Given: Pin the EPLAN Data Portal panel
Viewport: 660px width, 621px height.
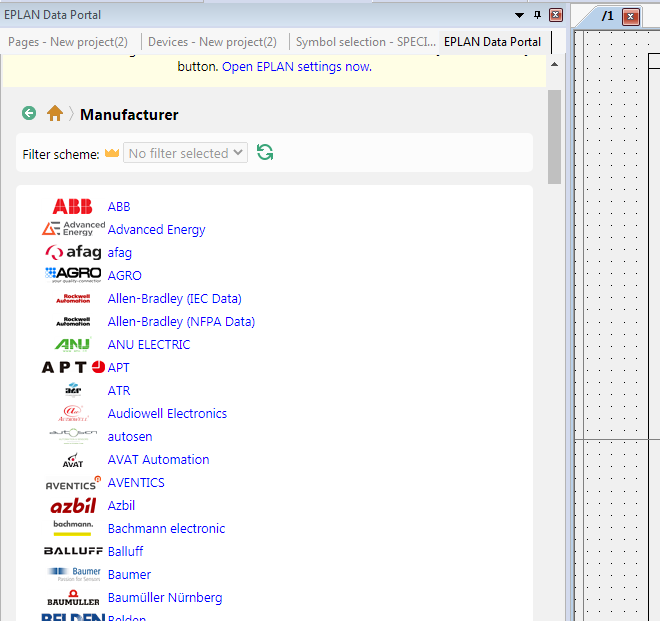Looking at the screenshot, I should click(x=537, y=15).
